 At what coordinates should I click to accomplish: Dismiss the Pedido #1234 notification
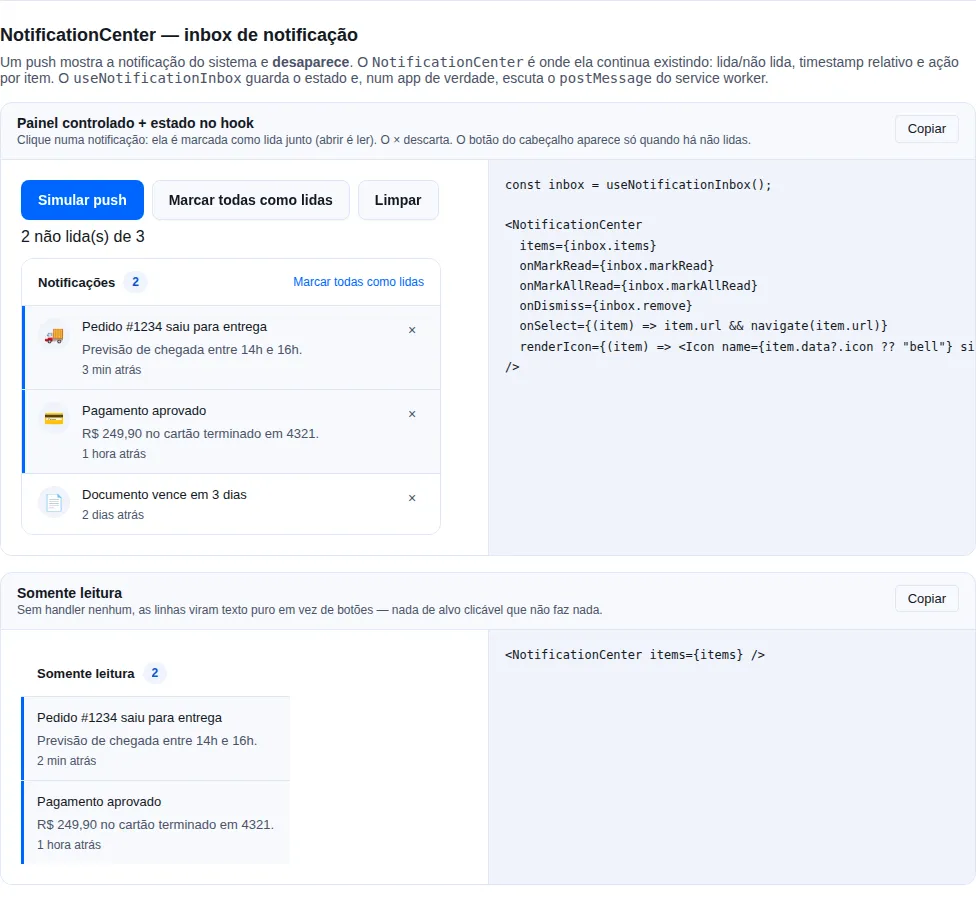[412, 330]
